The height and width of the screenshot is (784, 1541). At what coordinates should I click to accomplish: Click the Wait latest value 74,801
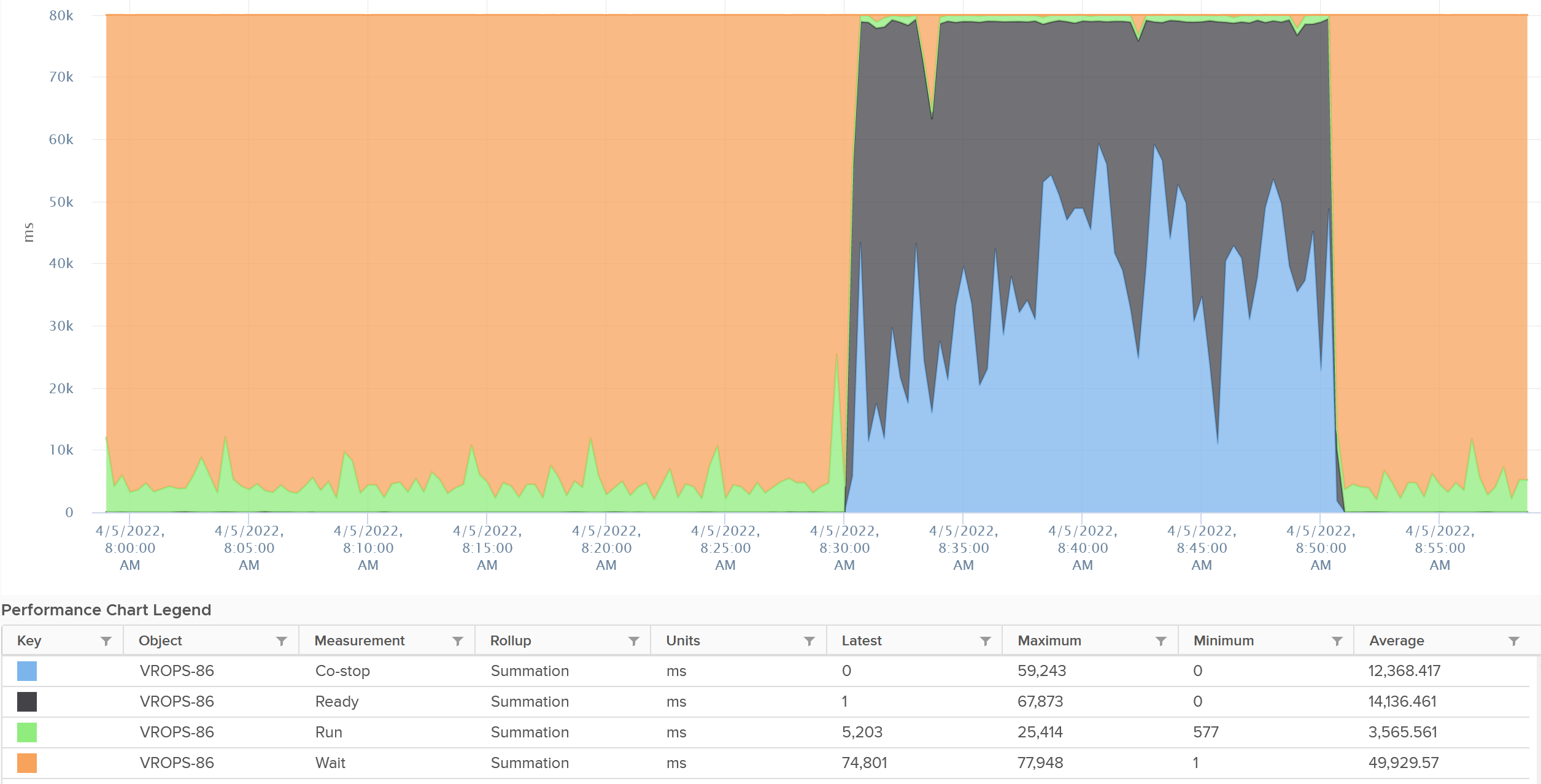coord(864,763)
